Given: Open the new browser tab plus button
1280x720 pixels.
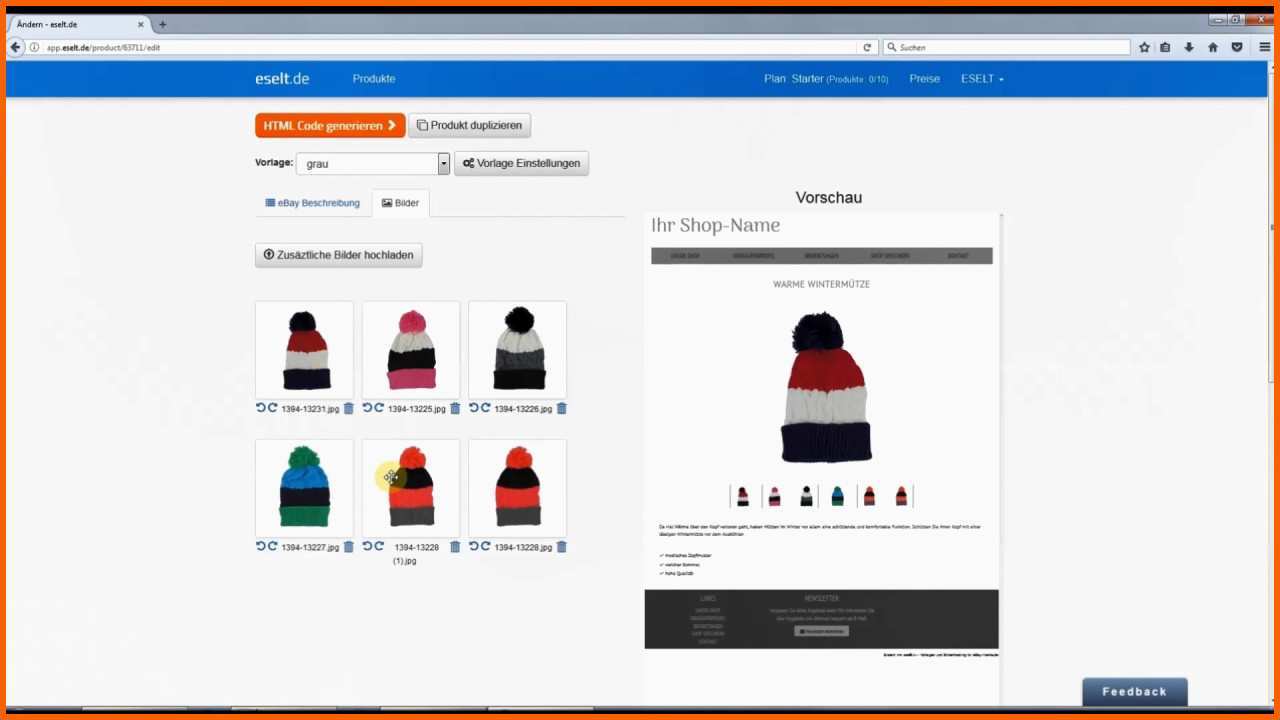Looking at the screenshot, I should 162,24.
